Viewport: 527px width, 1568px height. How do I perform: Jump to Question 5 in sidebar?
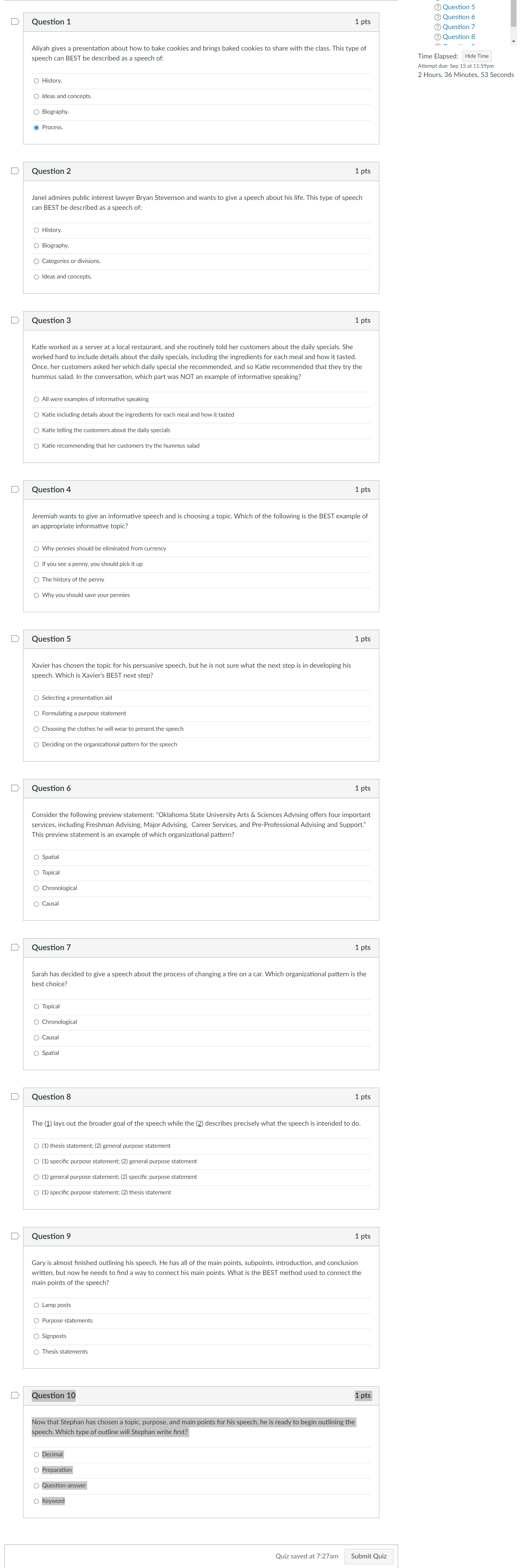(x=458, y=7)
